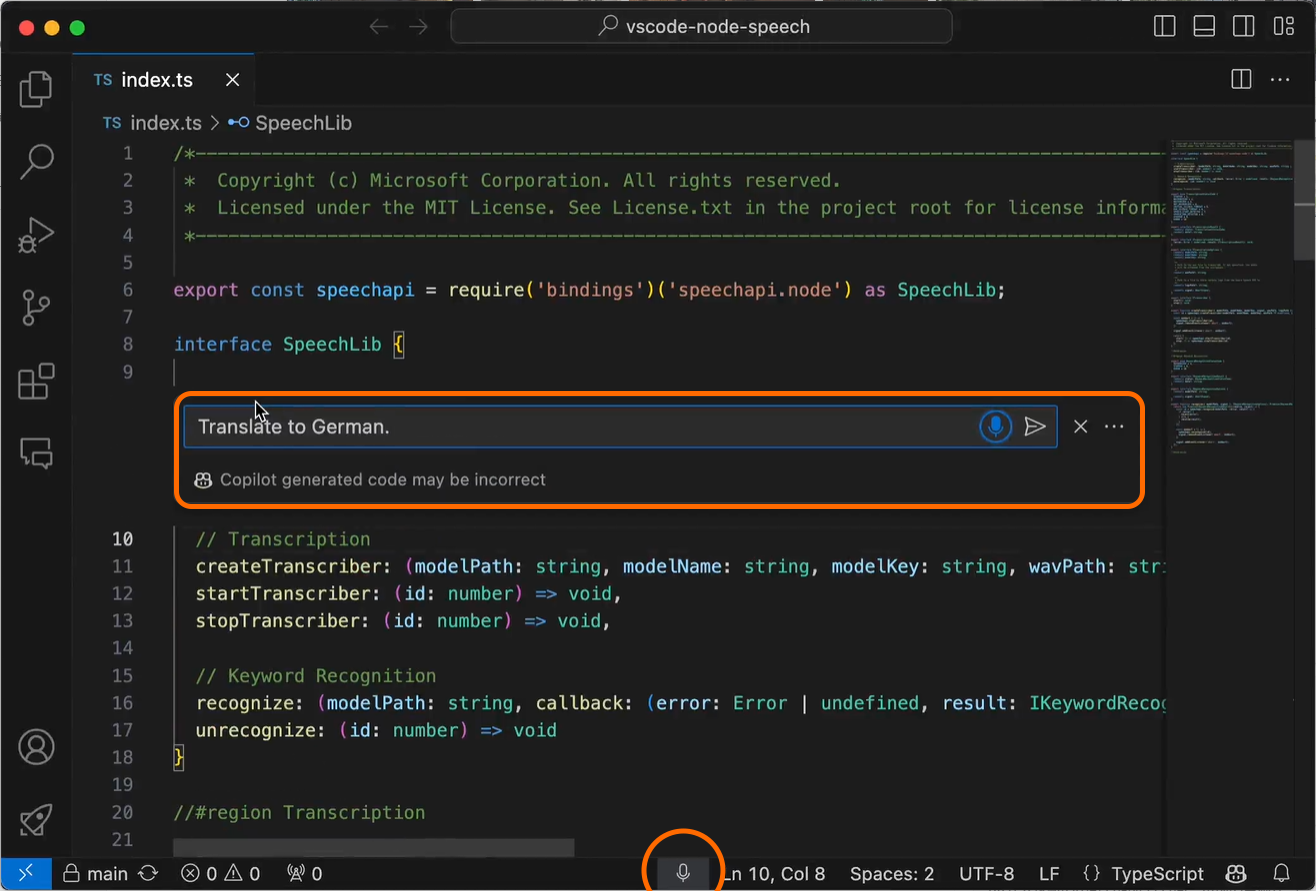Select the index.ts tab
Image resolution: width=1316 pixels, height=891 pixels.
[x=155, y=79]
